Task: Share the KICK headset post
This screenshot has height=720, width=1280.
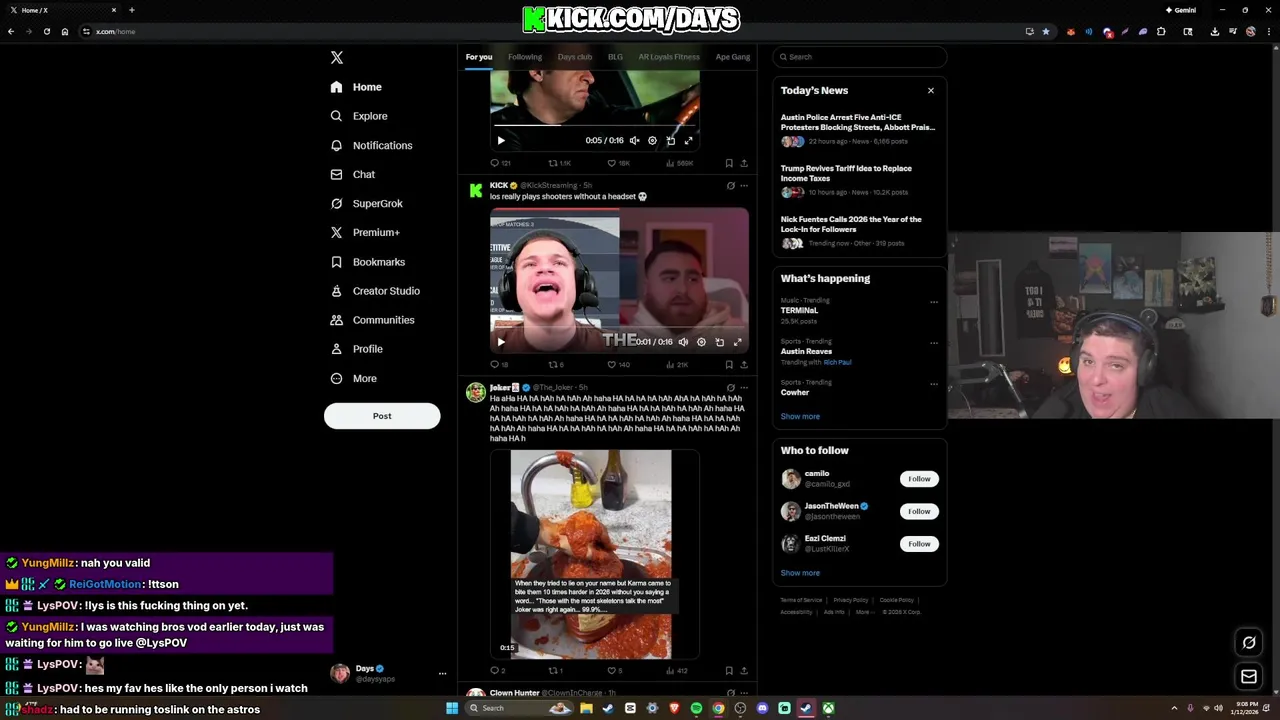Action: click(x=743, y=365)
